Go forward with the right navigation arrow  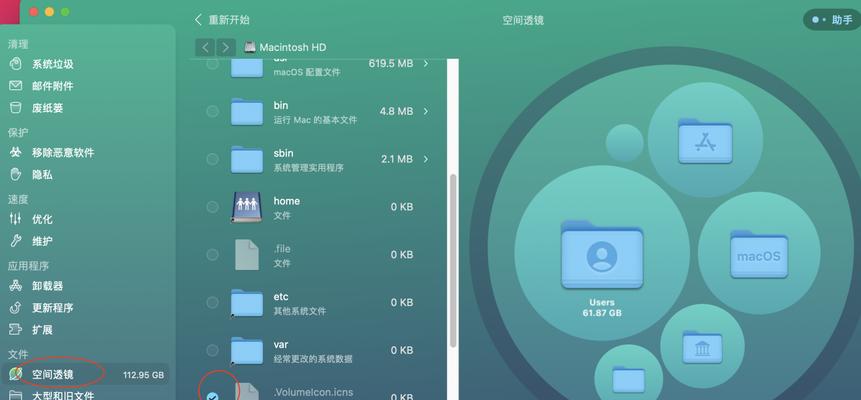pyautogui.click(x=226, y=47)
